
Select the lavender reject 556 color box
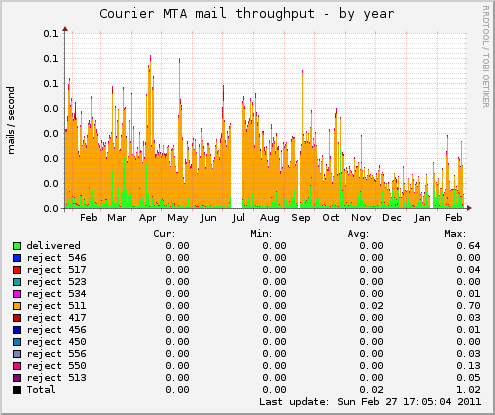[17, 354]
